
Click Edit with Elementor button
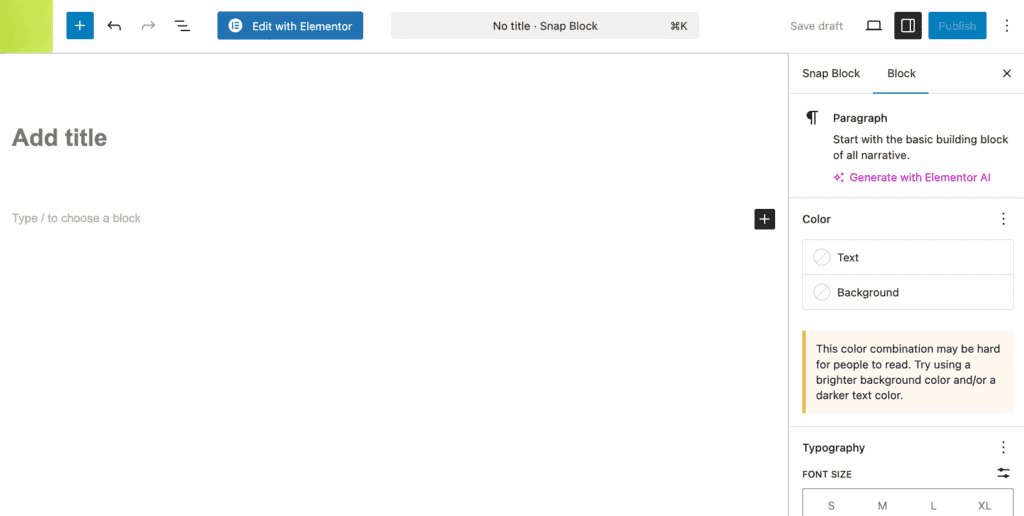tap(290, 26)
